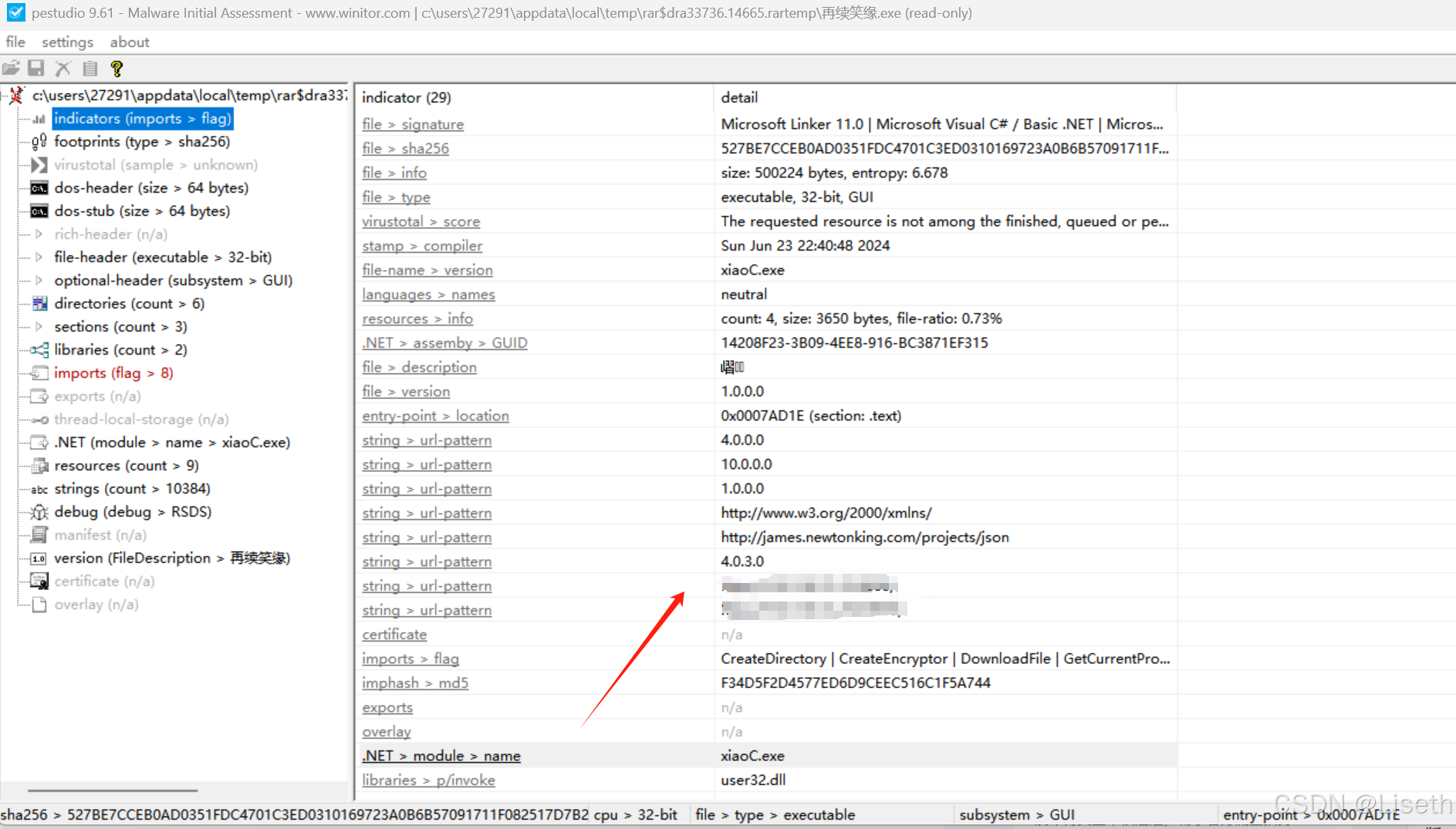Expand the optional-header node
The height and width of the screenshot is (829, 1456).
[39, 280]
